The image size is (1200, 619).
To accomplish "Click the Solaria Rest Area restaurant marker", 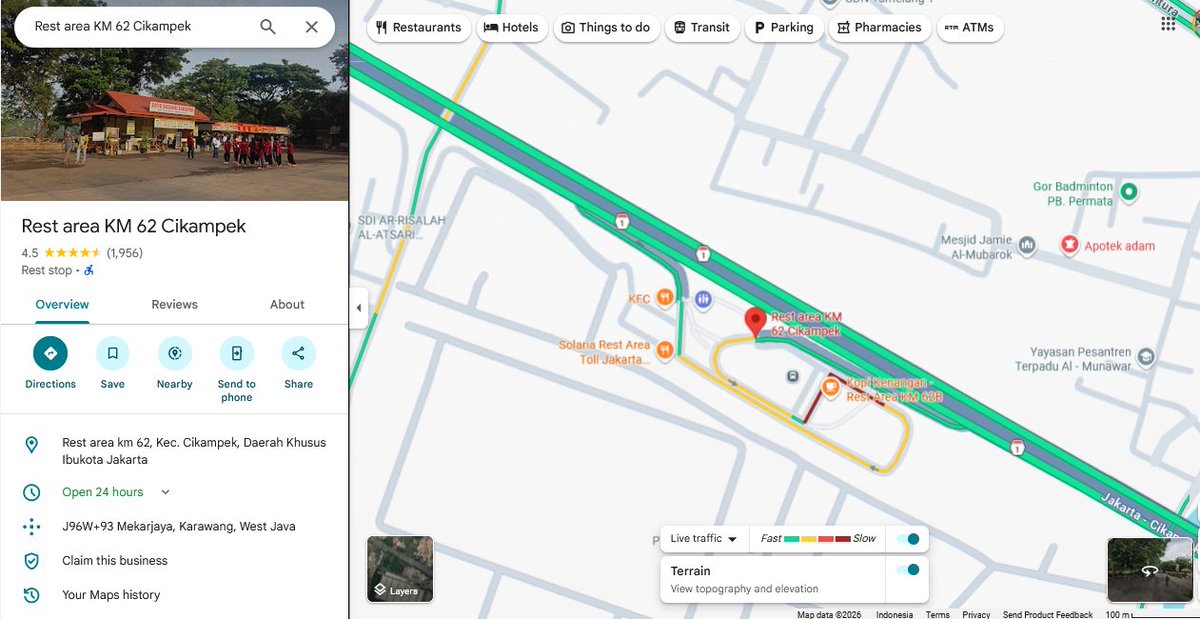I will point(665,350).
